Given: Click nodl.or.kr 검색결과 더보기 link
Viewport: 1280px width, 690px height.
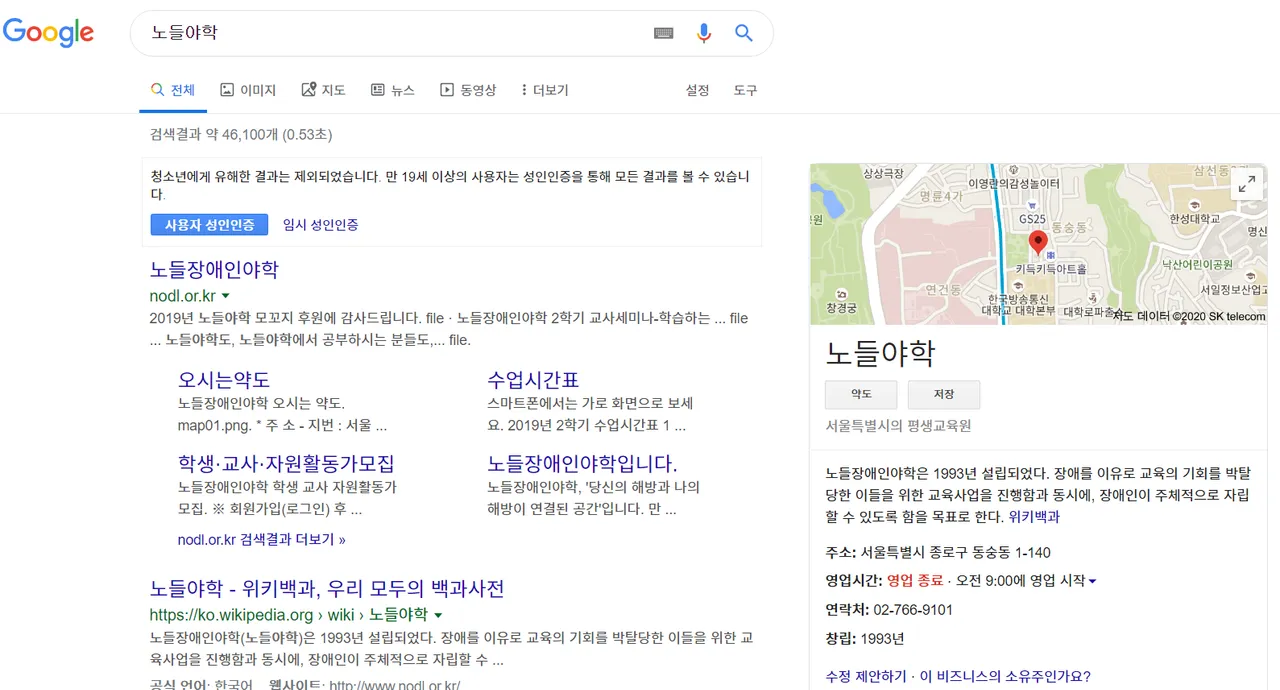Looking at the screenshot, I should (262, 539).
